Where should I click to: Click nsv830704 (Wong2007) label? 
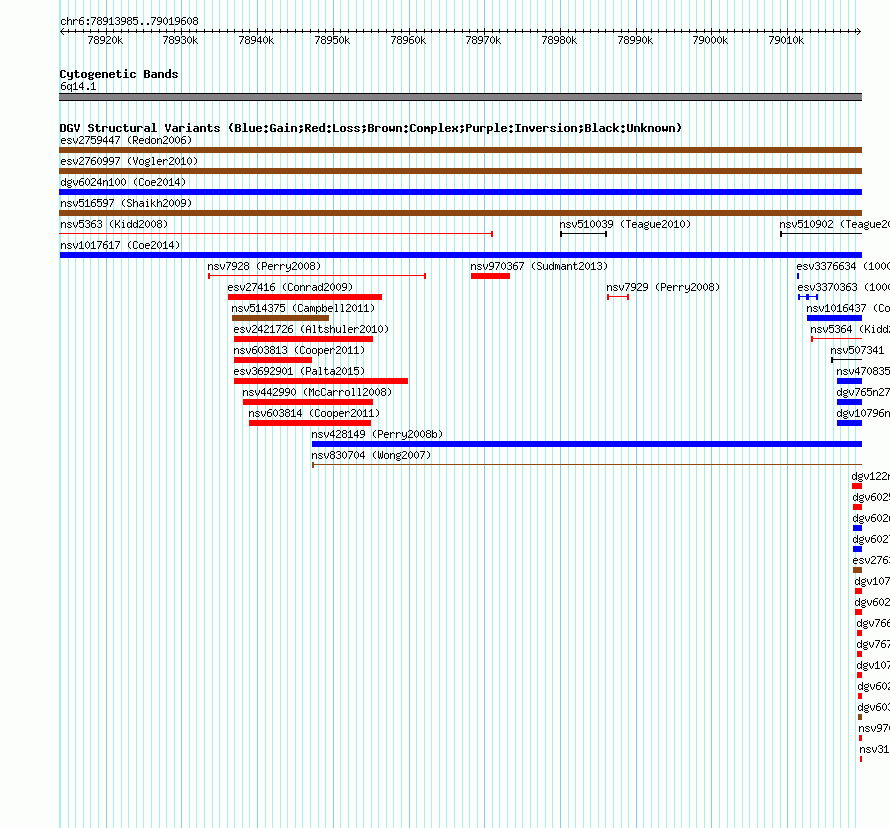click(x=371, y=455)
